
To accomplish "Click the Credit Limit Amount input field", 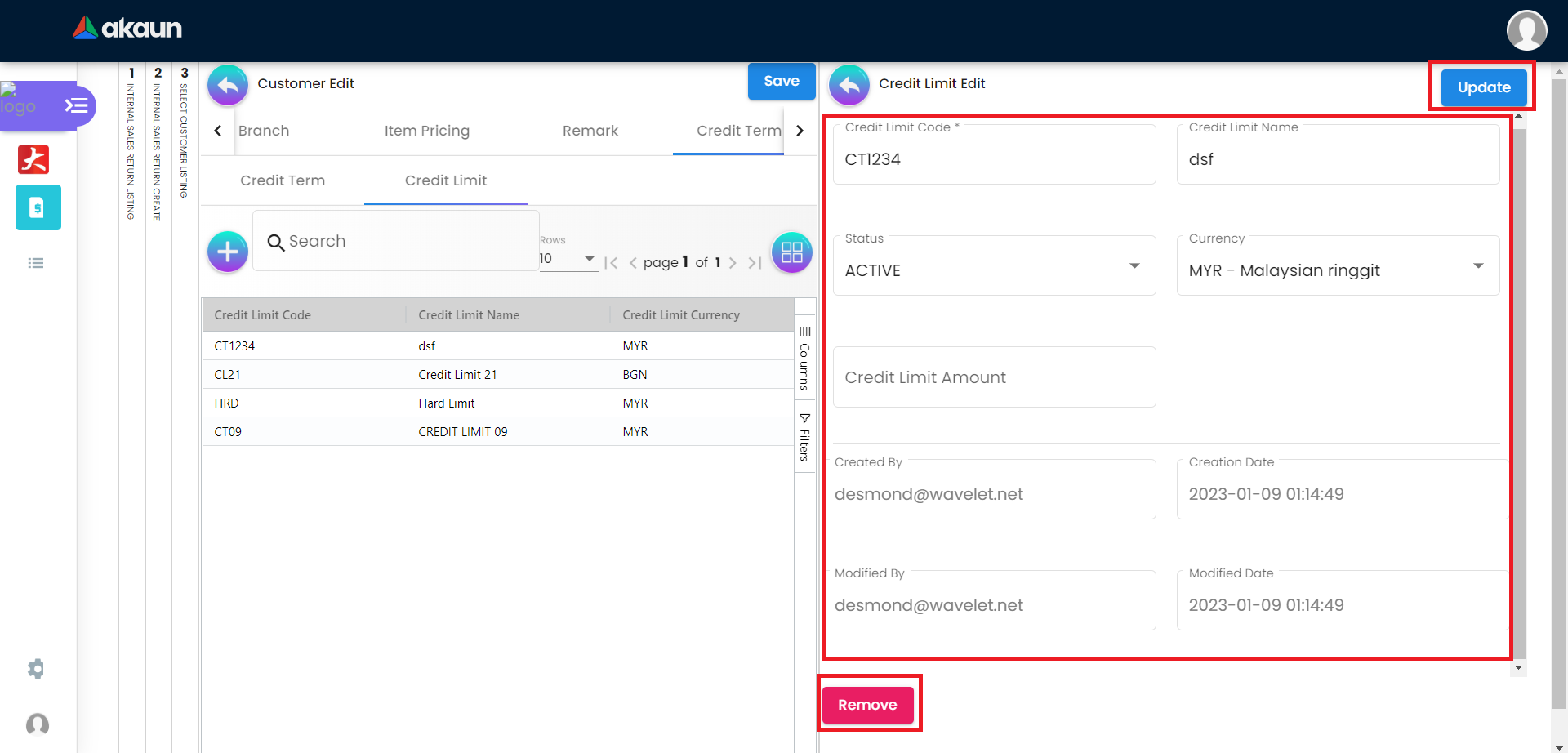I will [x=994, y=377].
